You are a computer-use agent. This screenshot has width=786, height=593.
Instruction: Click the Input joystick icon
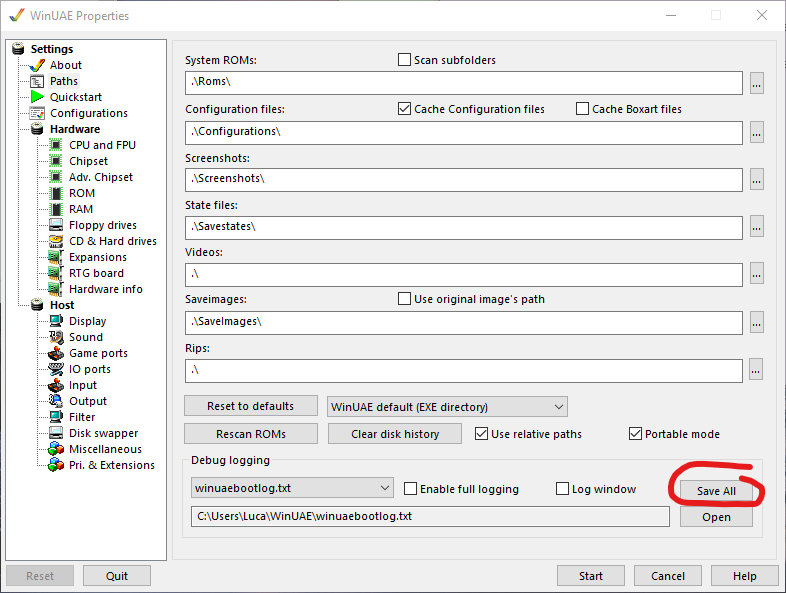pos(56,385)
